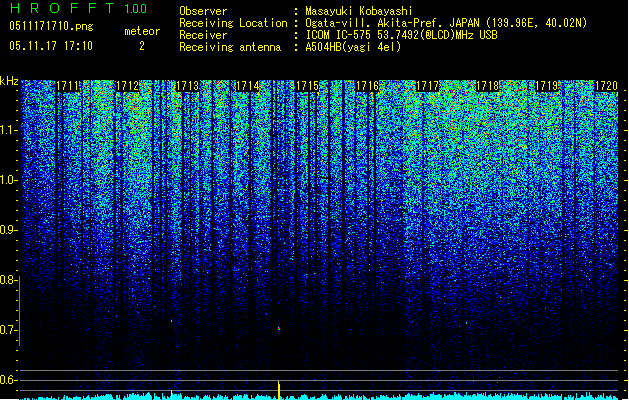The width and height of the screenshot is (629, 400).
Task: Click the 1712 time marker
Action: tap(128, 86)
